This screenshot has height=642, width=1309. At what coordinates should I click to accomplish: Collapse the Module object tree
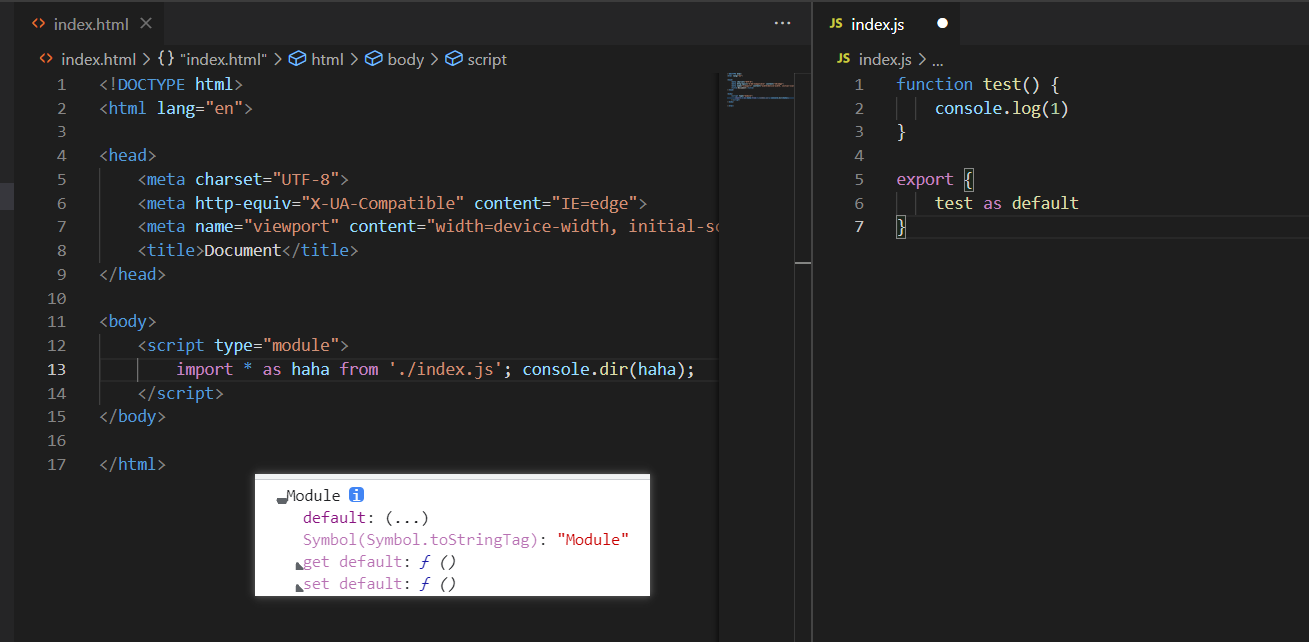pos(281,497)
